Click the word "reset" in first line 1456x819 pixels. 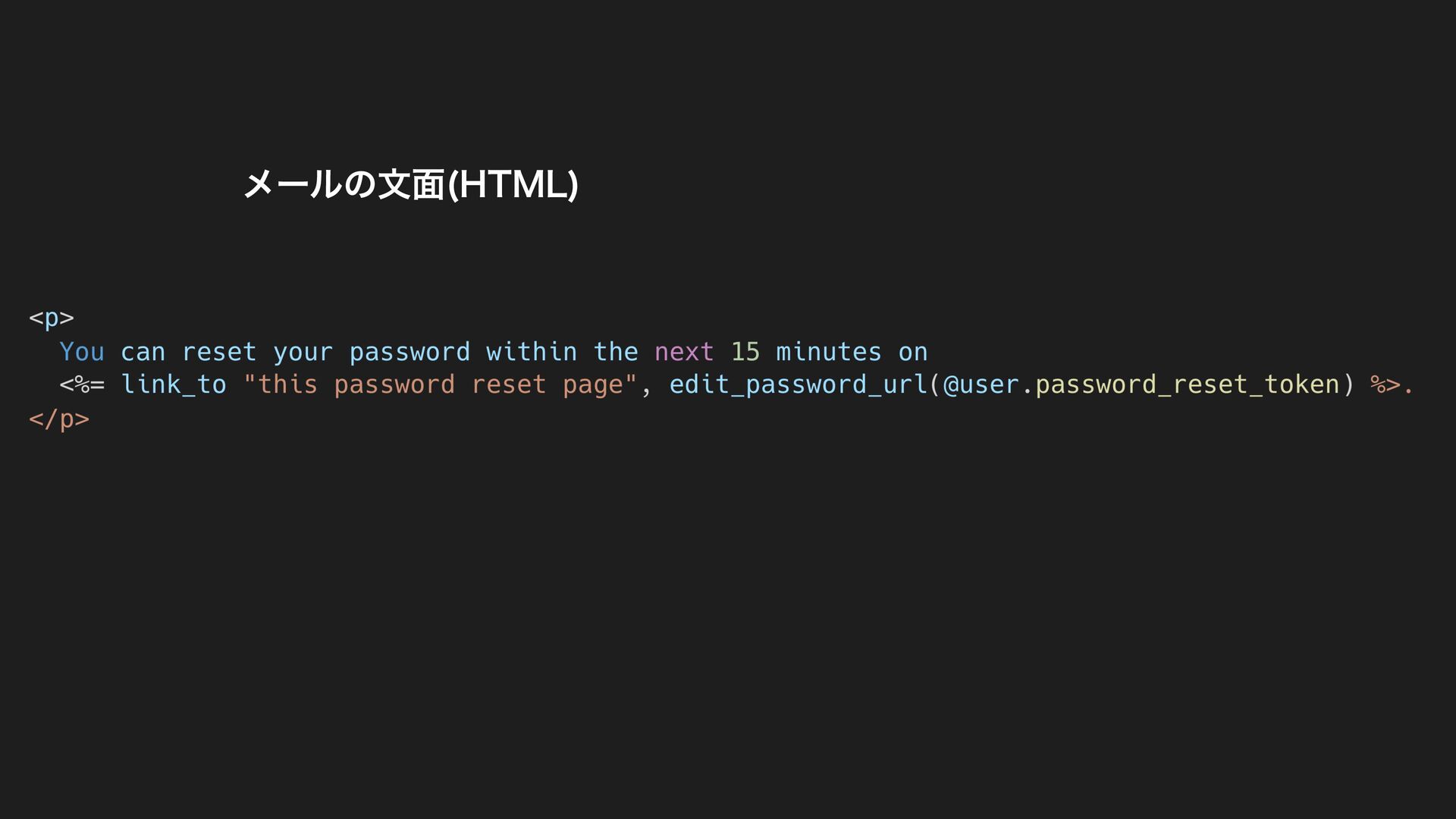[219, 352]
